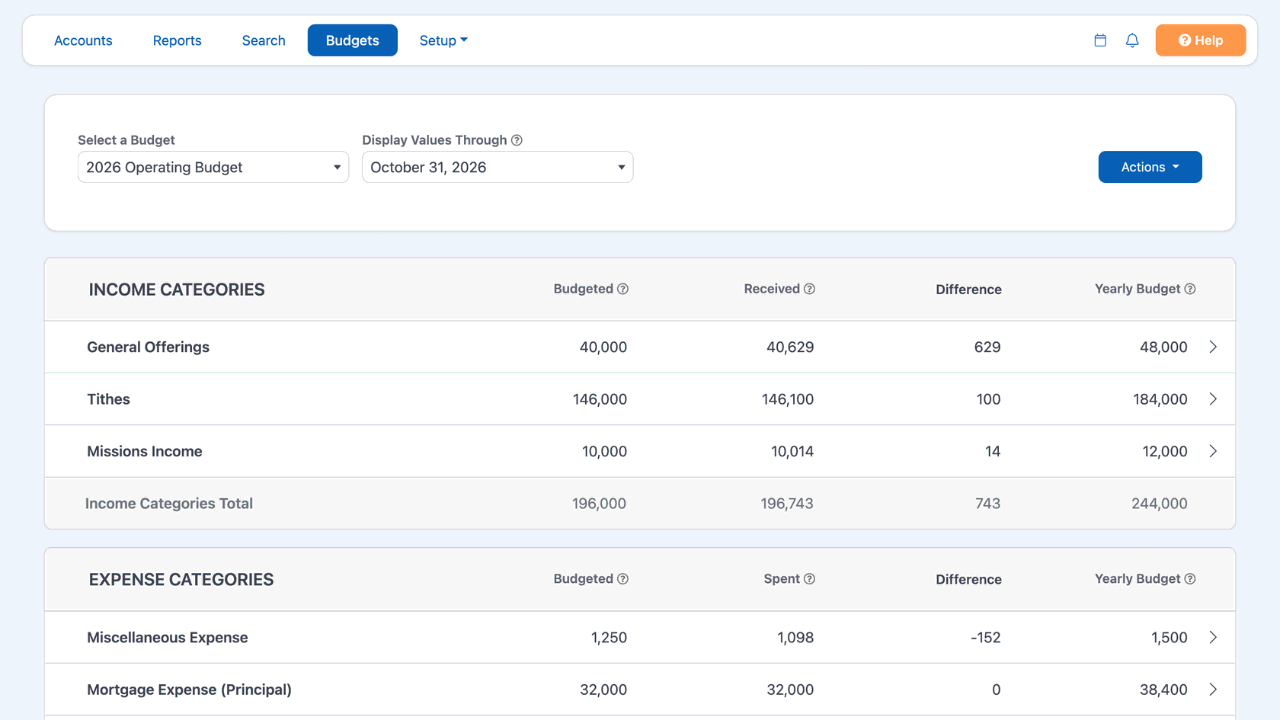
Task: Click the Miscellaneous Expense difference value -152
Action: [x=985, y=637]
